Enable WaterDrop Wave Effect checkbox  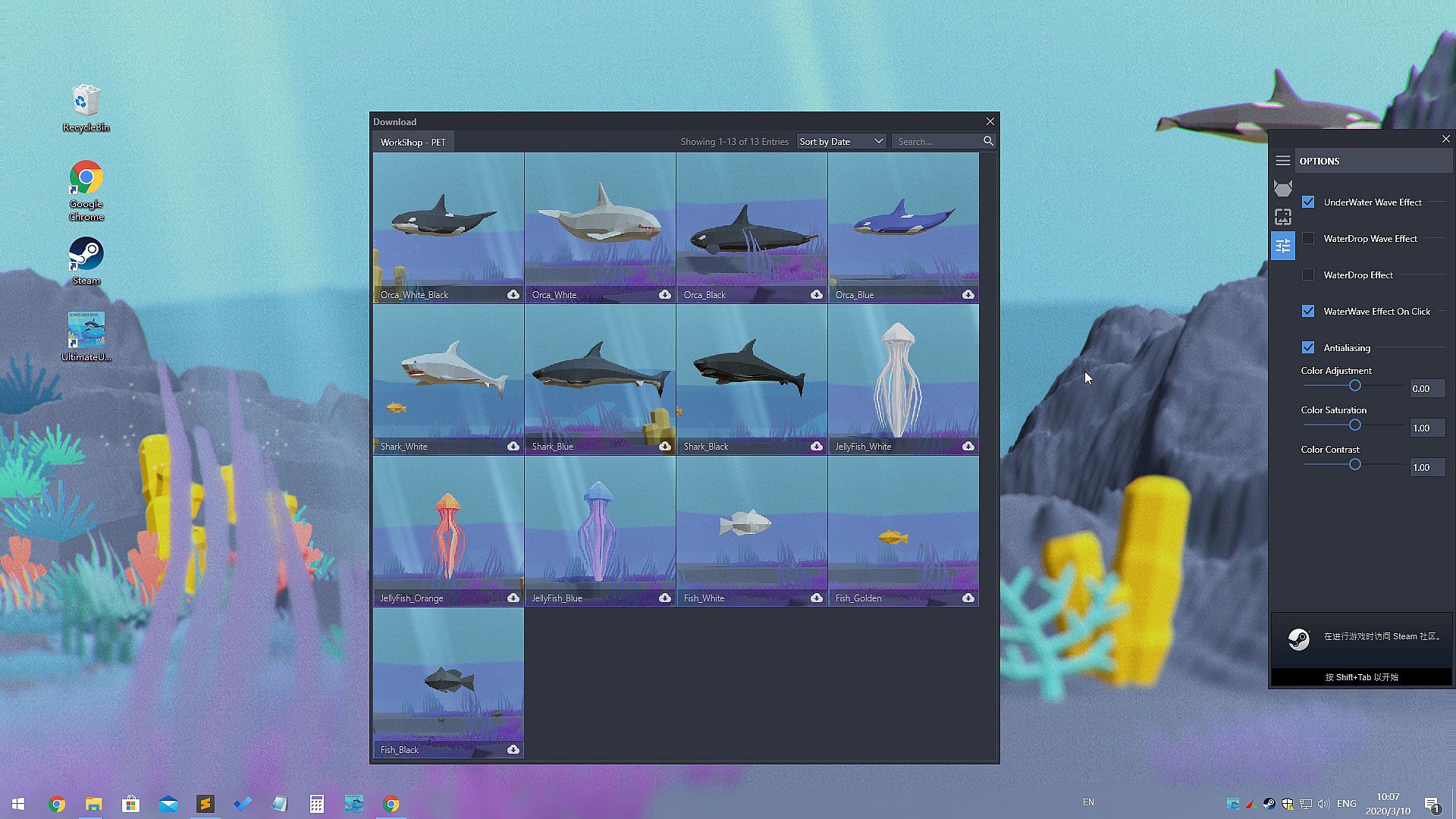[x=1308, y=238]
